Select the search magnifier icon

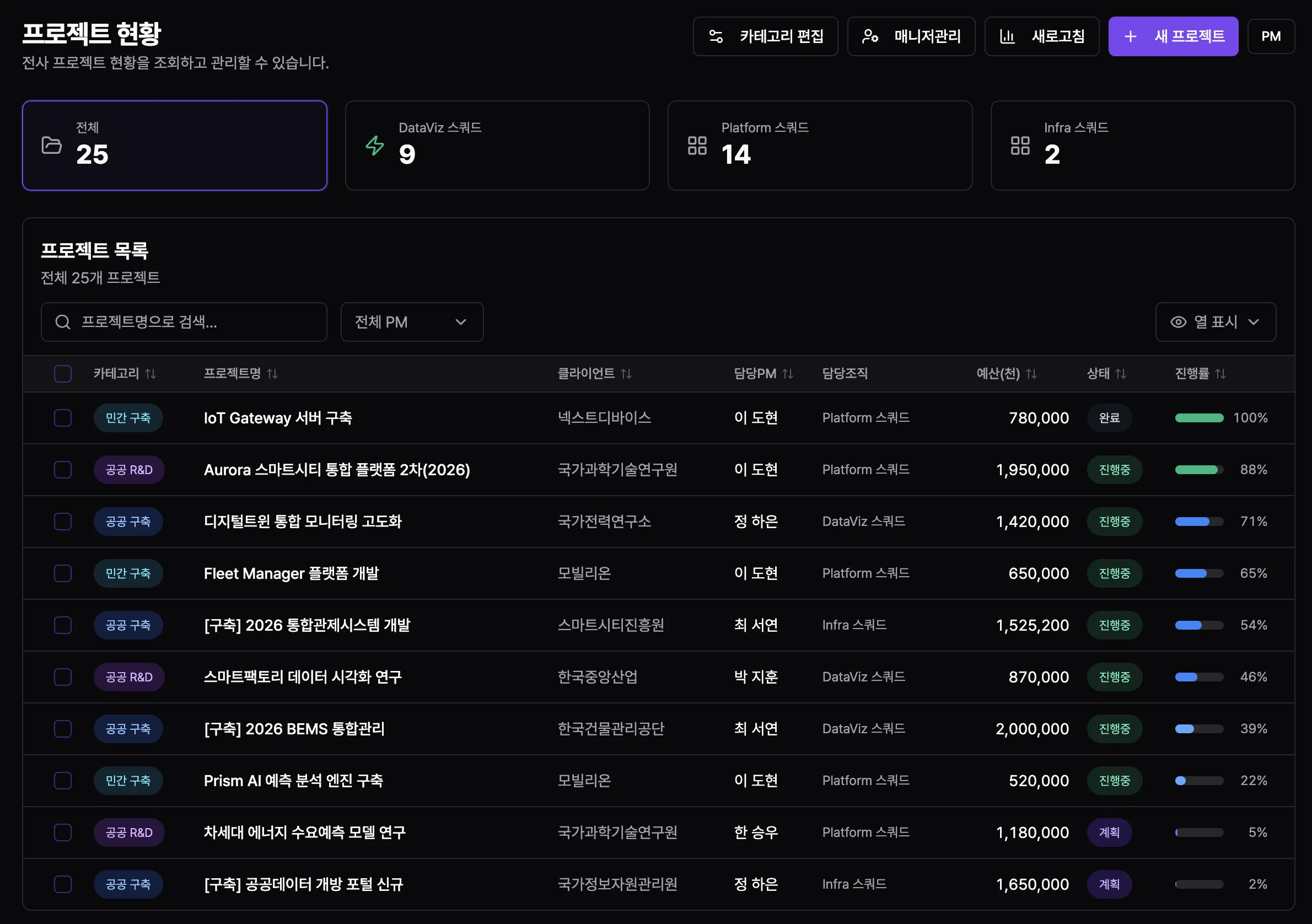[63, 322]
